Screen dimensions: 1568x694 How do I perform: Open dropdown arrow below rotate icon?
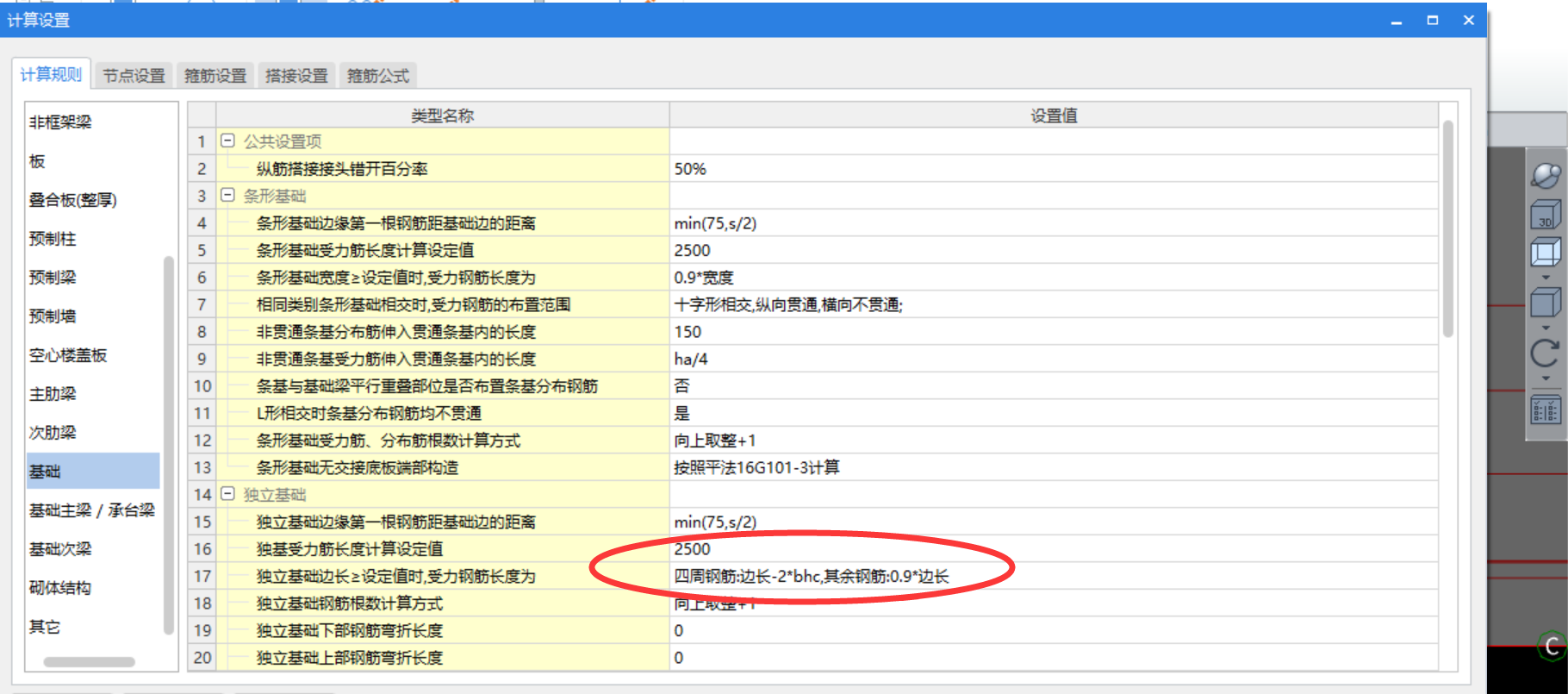pos(1546,378)
